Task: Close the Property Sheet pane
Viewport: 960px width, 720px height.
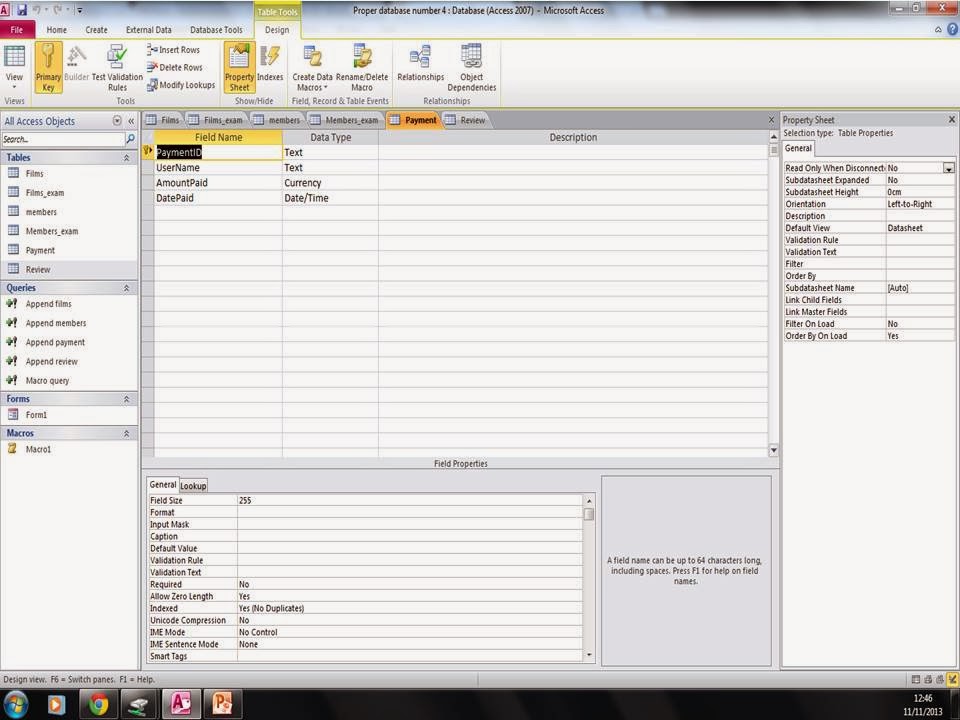Action: [x=951, y=119]
